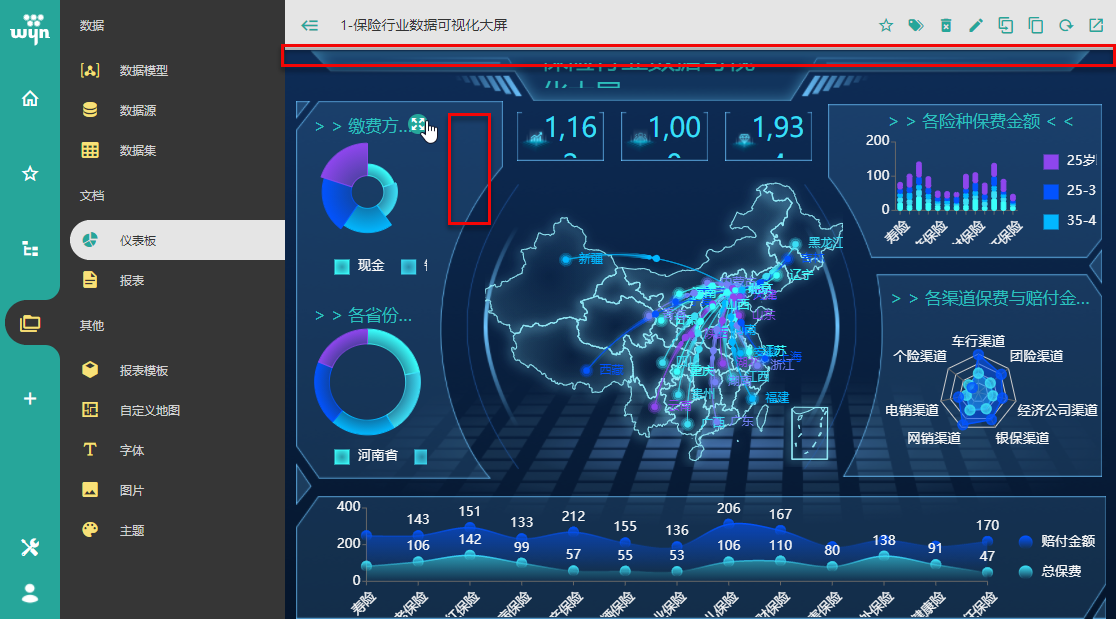Go to the Home icon in sidebar

pyautogui.click(x=30, y=98)
